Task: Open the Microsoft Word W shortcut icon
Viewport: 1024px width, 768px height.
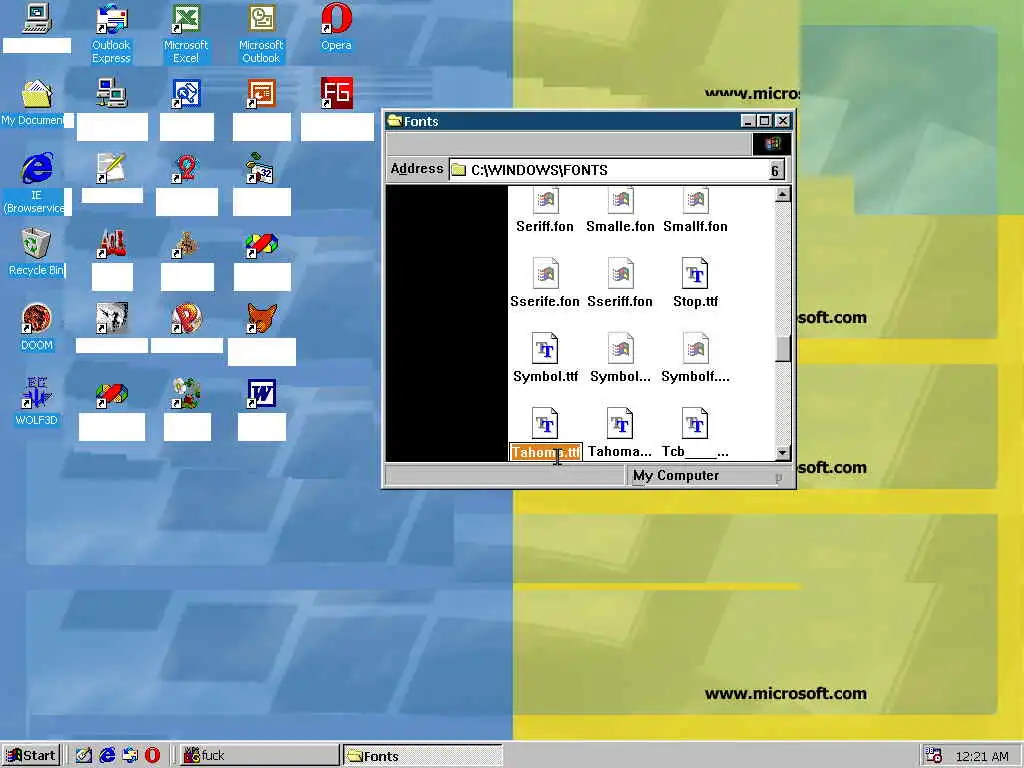Action: [x=261, y=394]
